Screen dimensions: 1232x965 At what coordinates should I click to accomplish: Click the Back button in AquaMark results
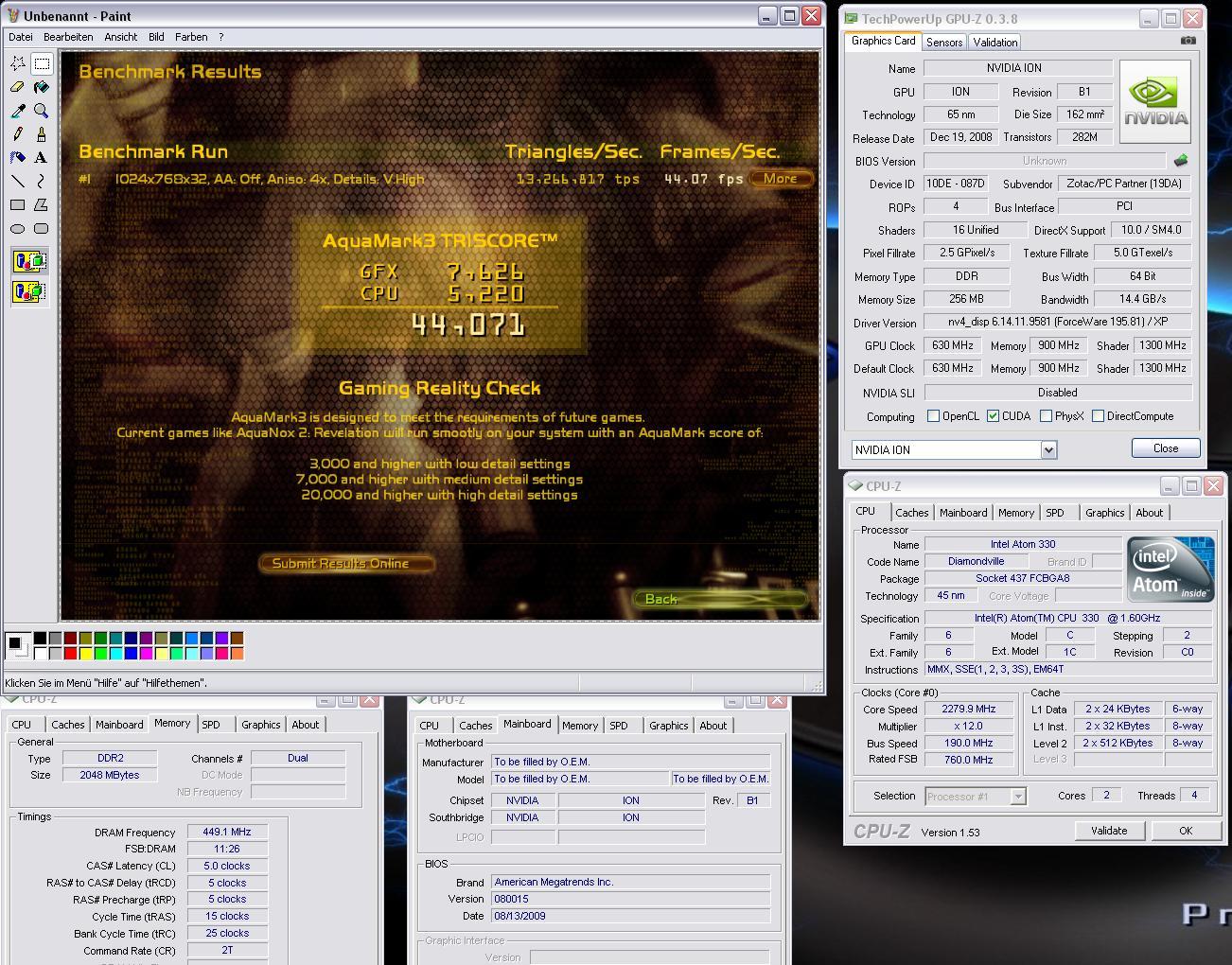tap(719, 599)
